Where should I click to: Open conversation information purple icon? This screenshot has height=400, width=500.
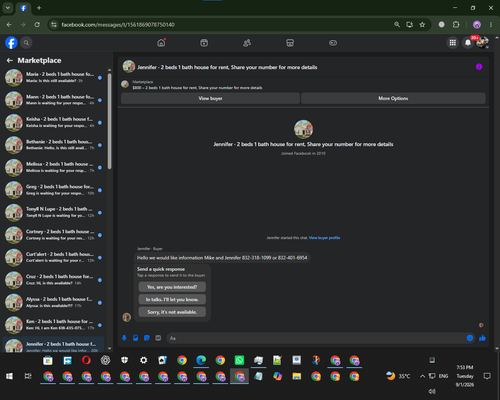coord(479,67)
